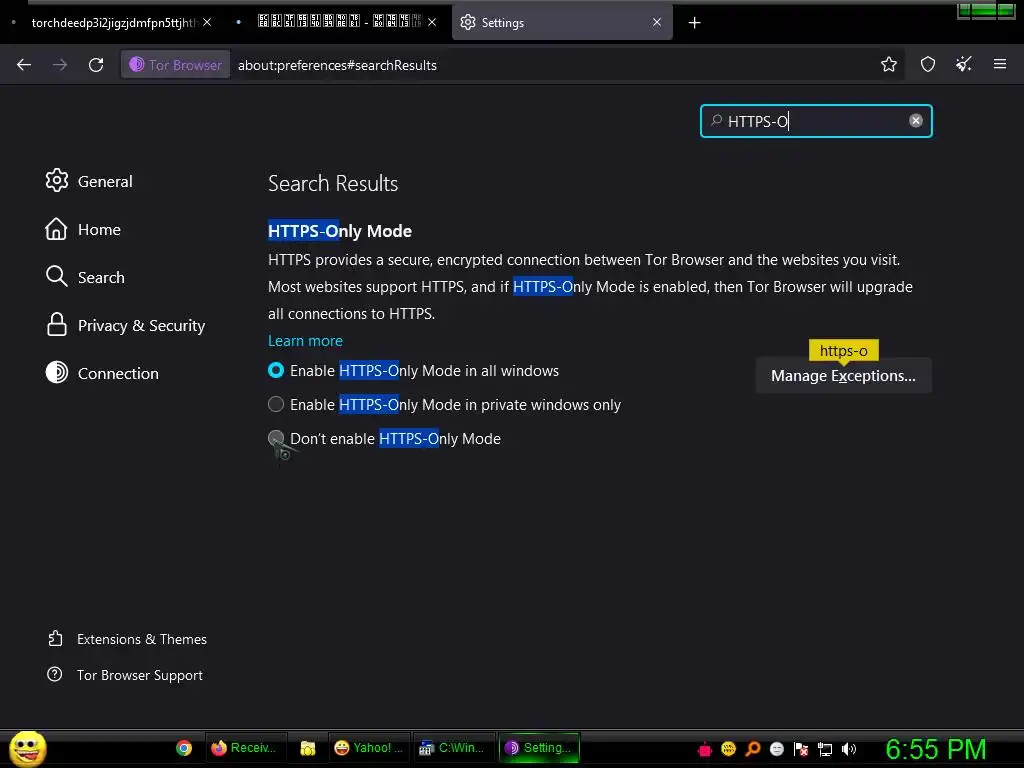
Task: Close the Settings tab
Action: tap(657, 22)
